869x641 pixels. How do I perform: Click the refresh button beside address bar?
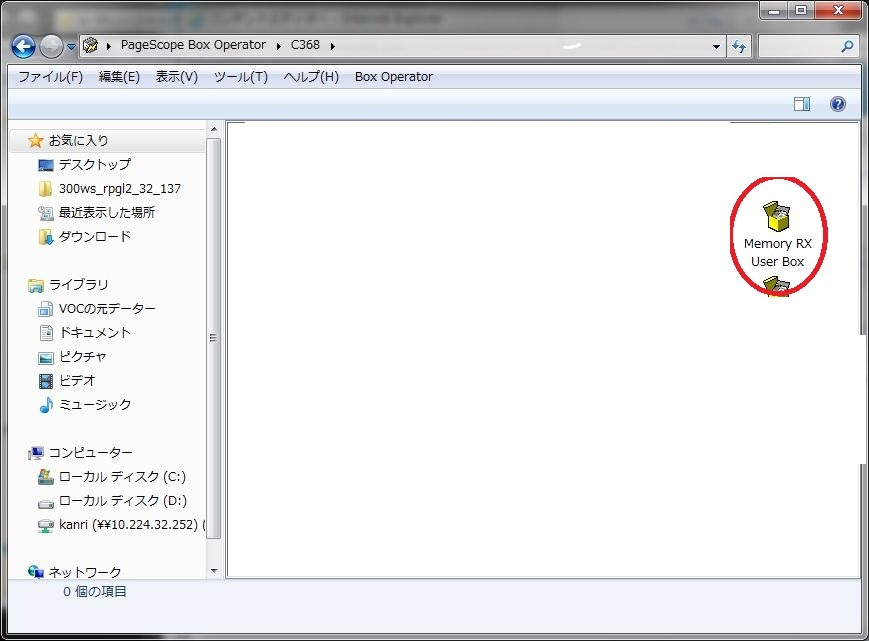point(739,46)
